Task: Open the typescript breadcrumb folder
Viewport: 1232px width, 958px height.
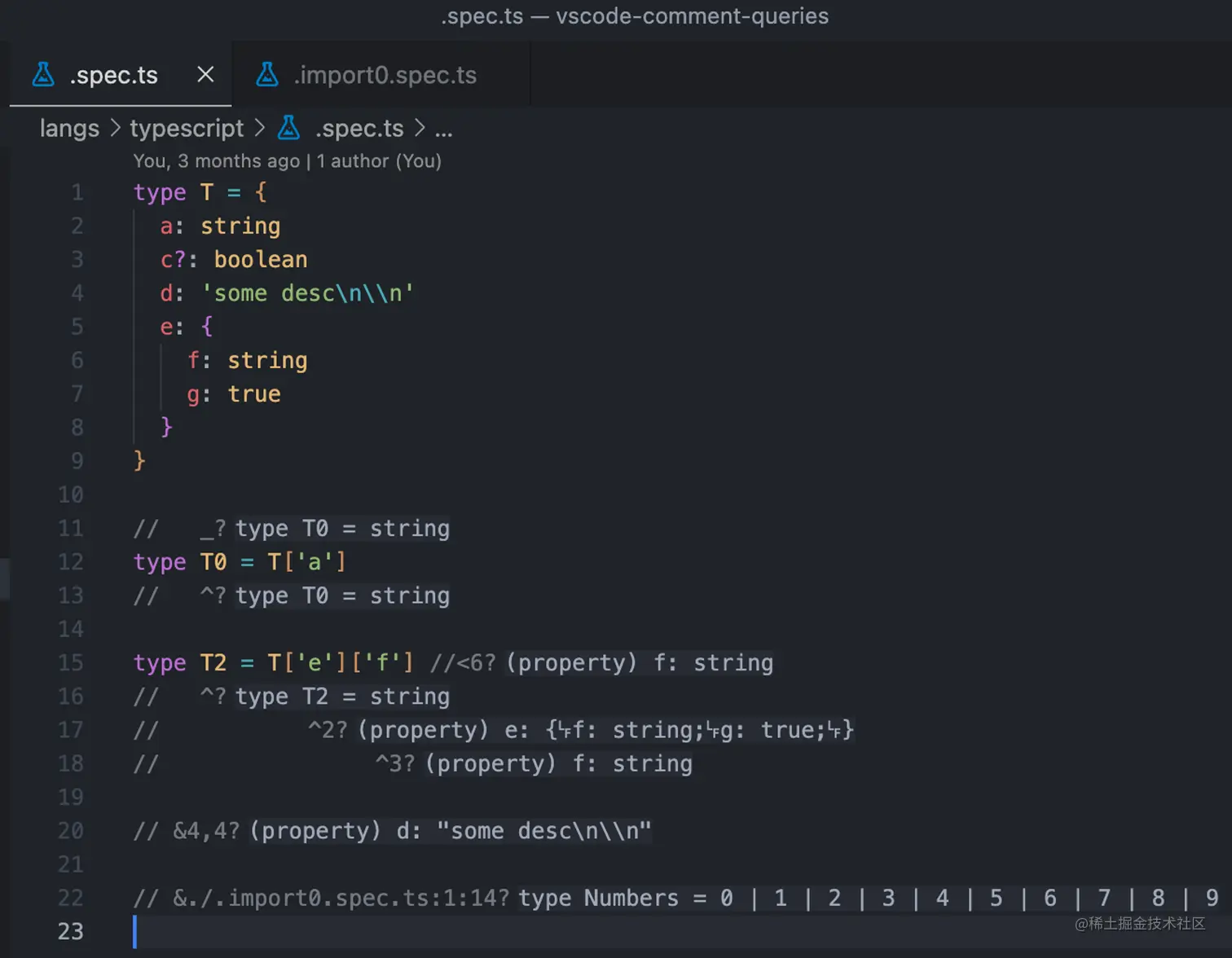Action: [x=187, y=129]
